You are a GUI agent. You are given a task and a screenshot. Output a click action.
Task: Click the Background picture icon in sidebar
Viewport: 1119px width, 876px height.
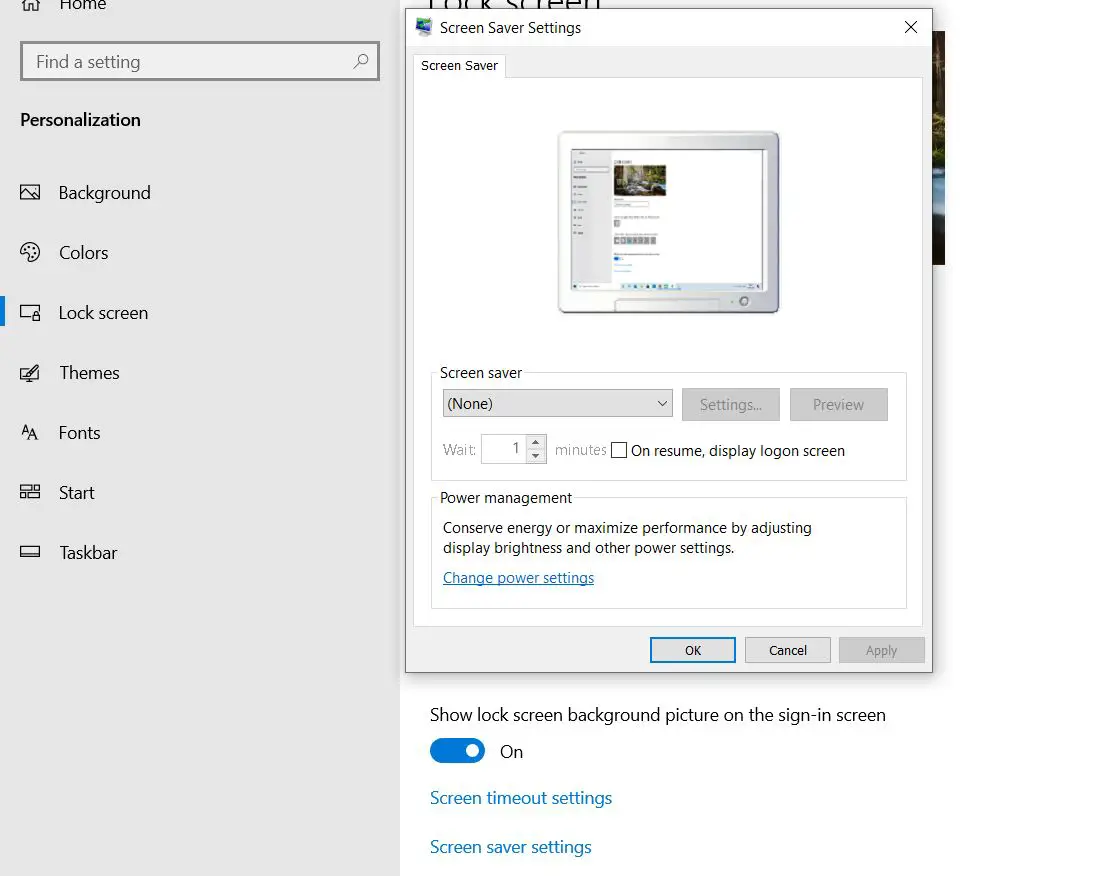pos(30,193)
